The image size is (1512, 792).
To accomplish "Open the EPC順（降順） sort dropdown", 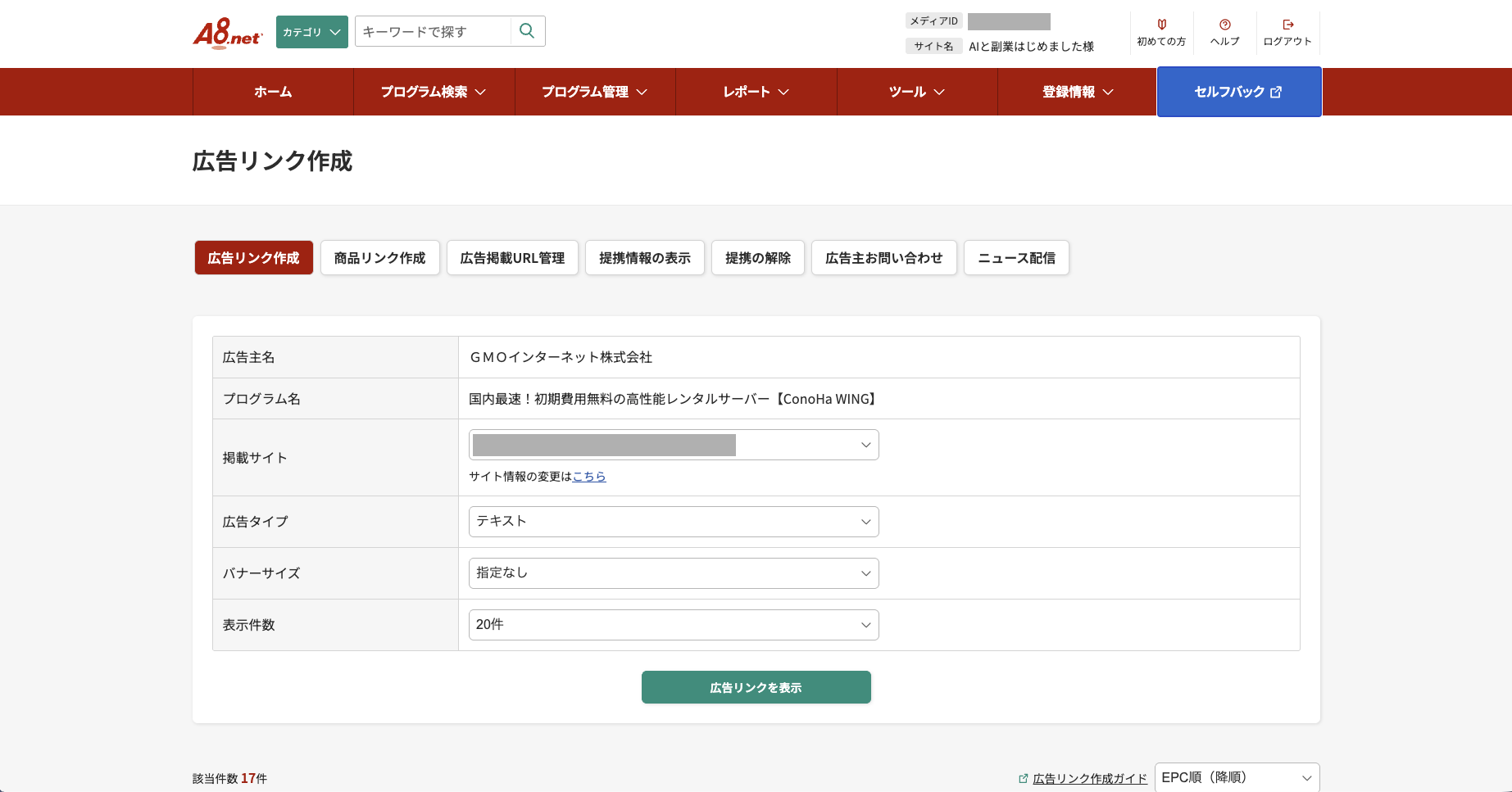I will [x=1237, y=777].
